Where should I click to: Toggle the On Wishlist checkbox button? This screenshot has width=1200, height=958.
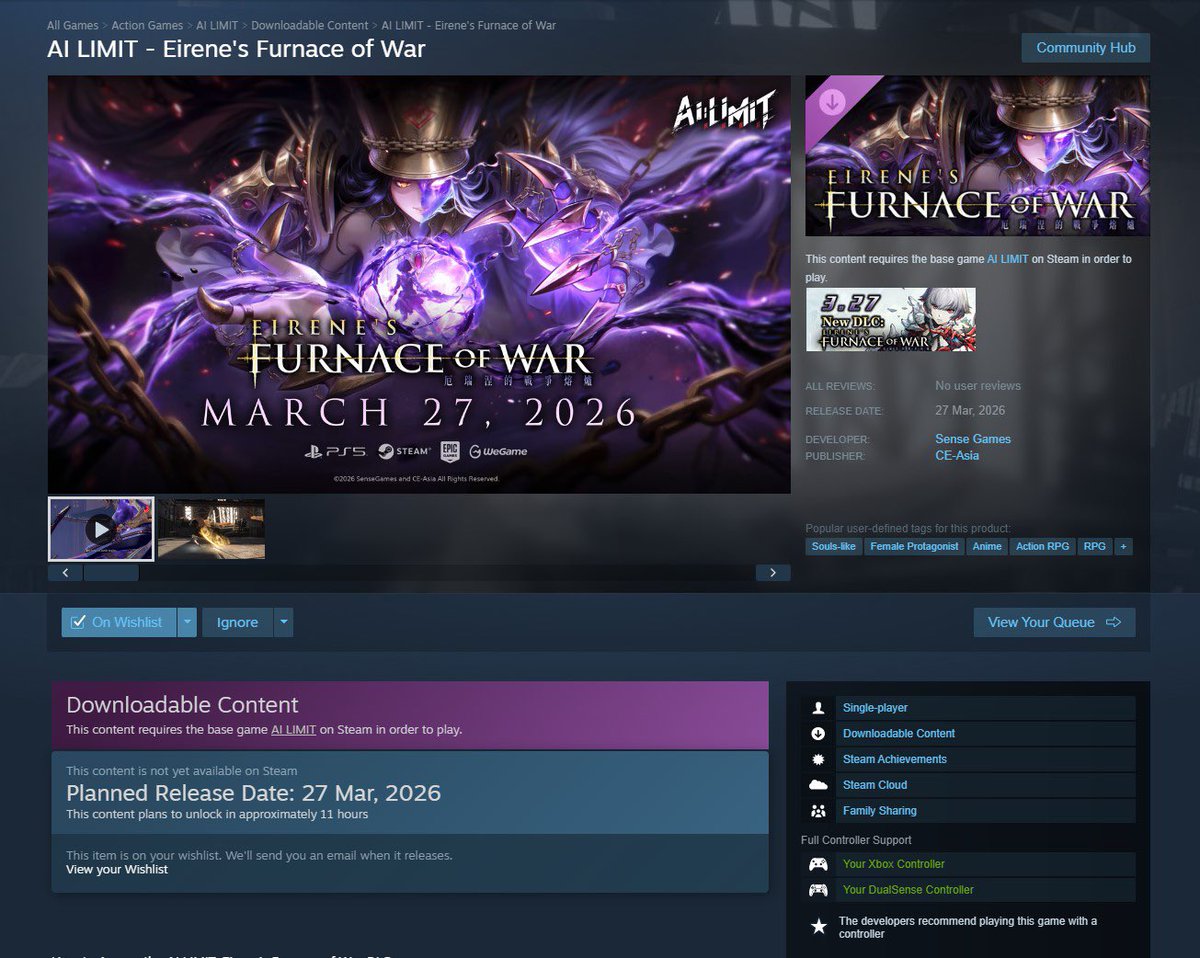click(118, 622)
